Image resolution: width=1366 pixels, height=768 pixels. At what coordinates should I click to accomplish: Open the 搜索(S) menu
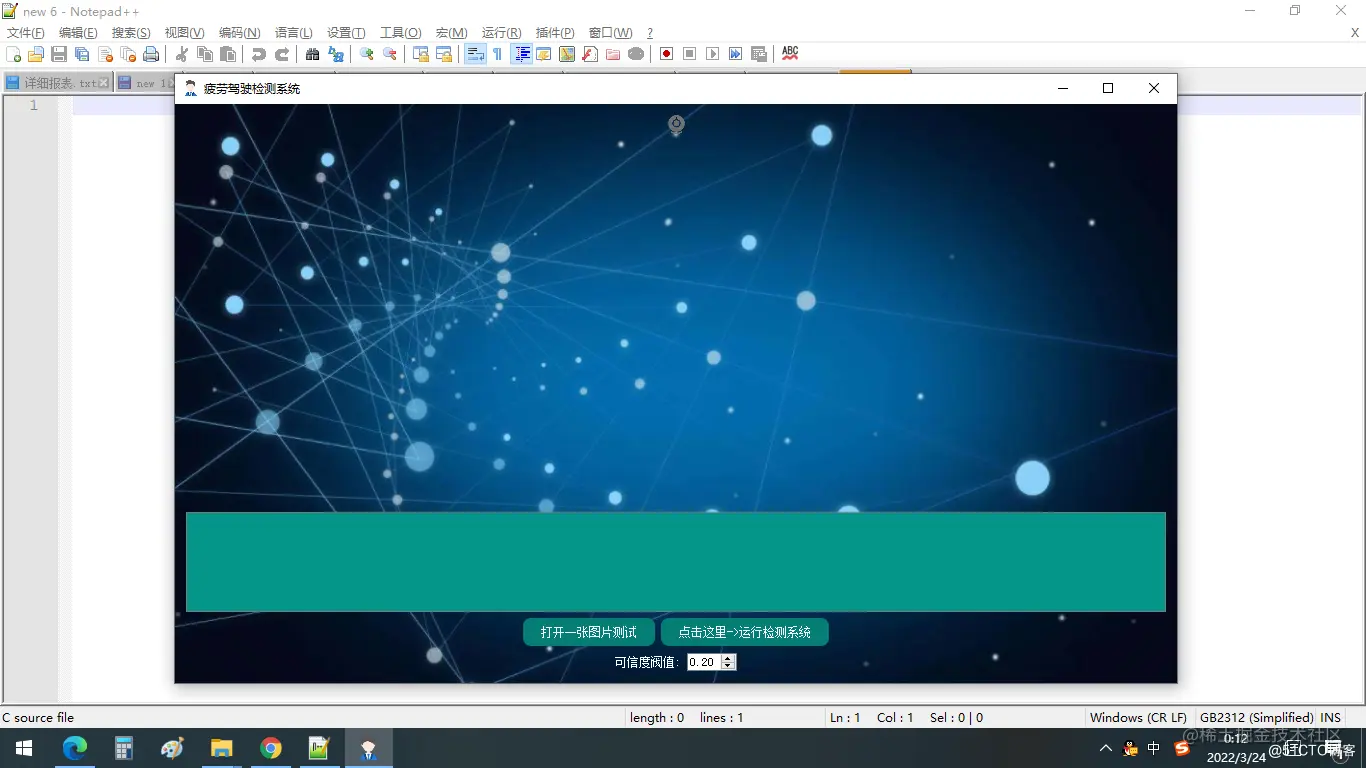[x=131, y=33]
